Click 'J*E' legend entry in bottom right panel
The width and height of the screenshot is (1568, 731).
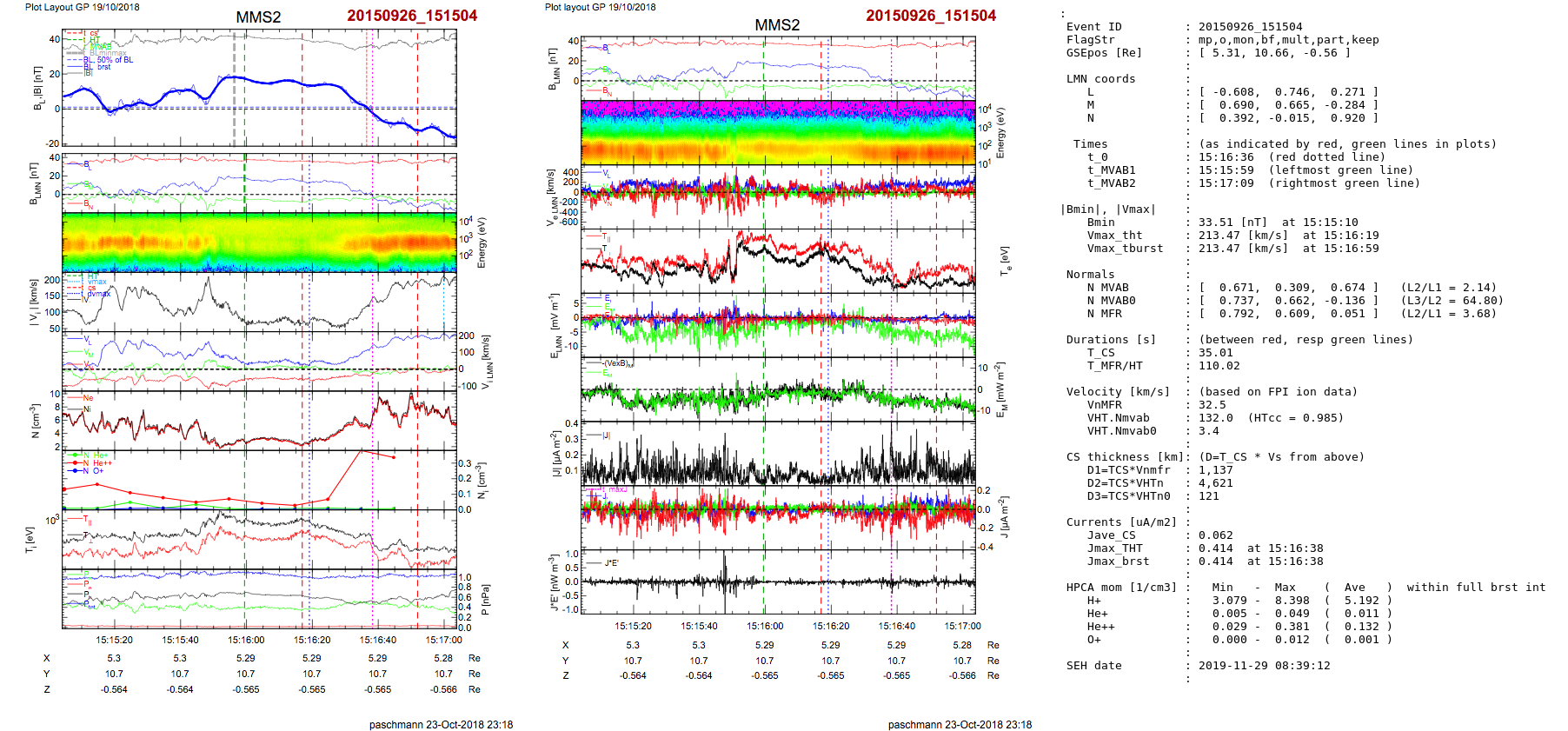tap(612, 563)
